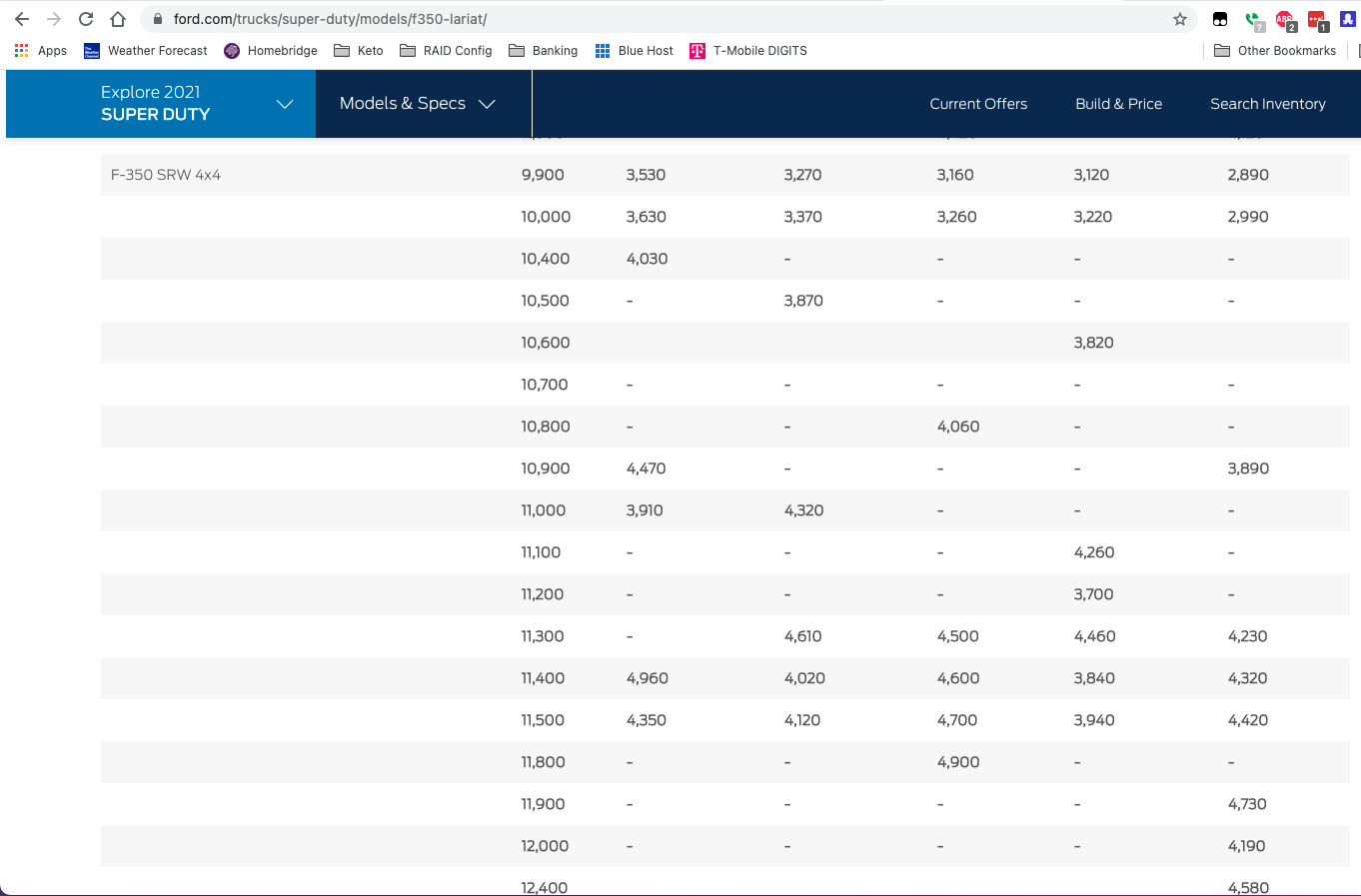
Task: Click the 4,260 value in the 11,100 row
Action: (x=1094, y=552)
